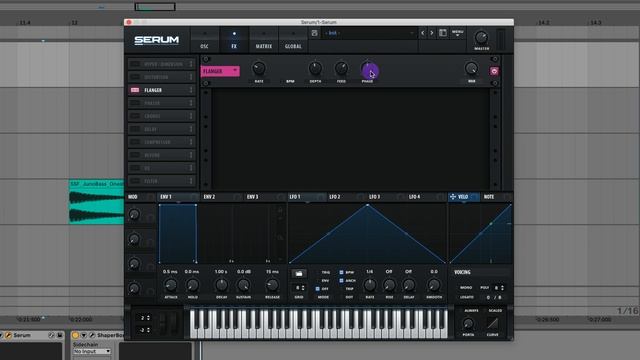
Task: Toggle the Flanger BPM sync option
Action: point(290,81)
